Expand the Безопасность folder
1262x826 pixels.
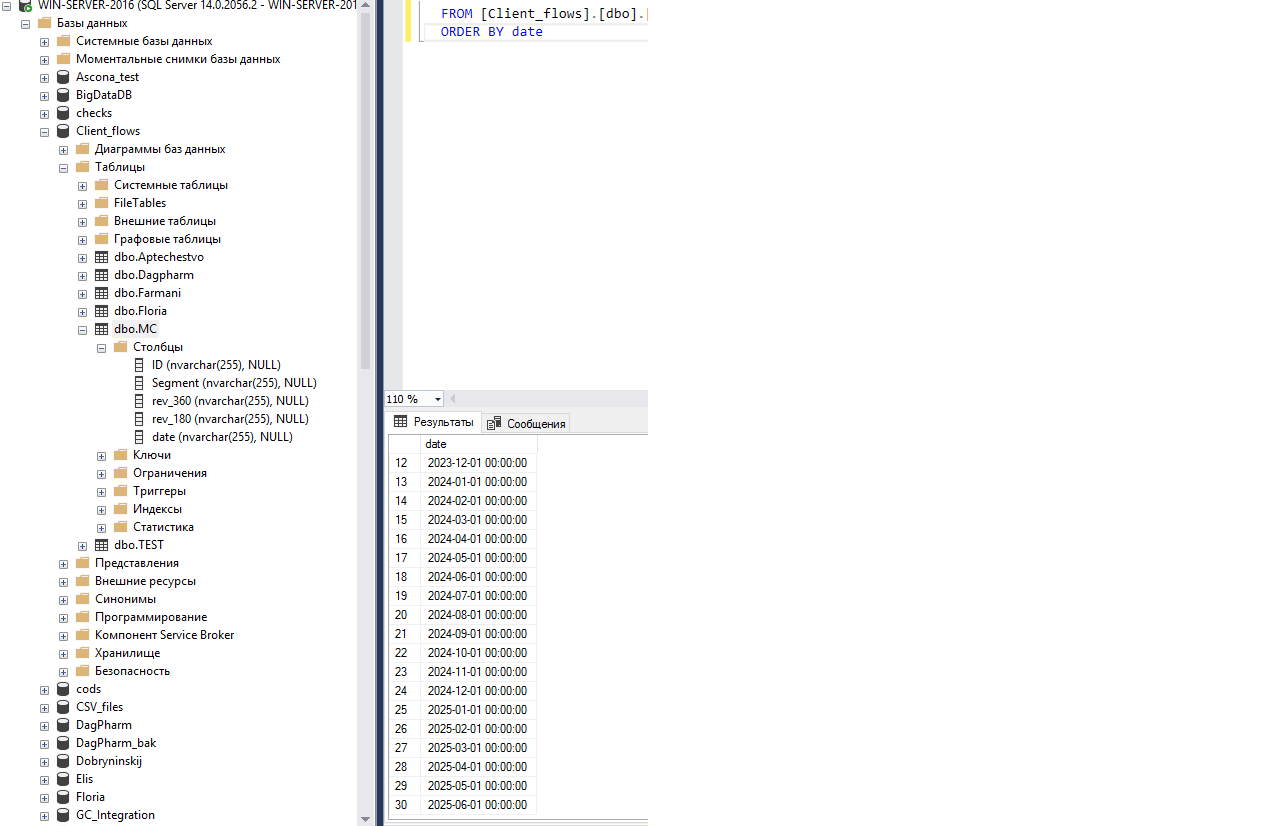pos(63,671)
